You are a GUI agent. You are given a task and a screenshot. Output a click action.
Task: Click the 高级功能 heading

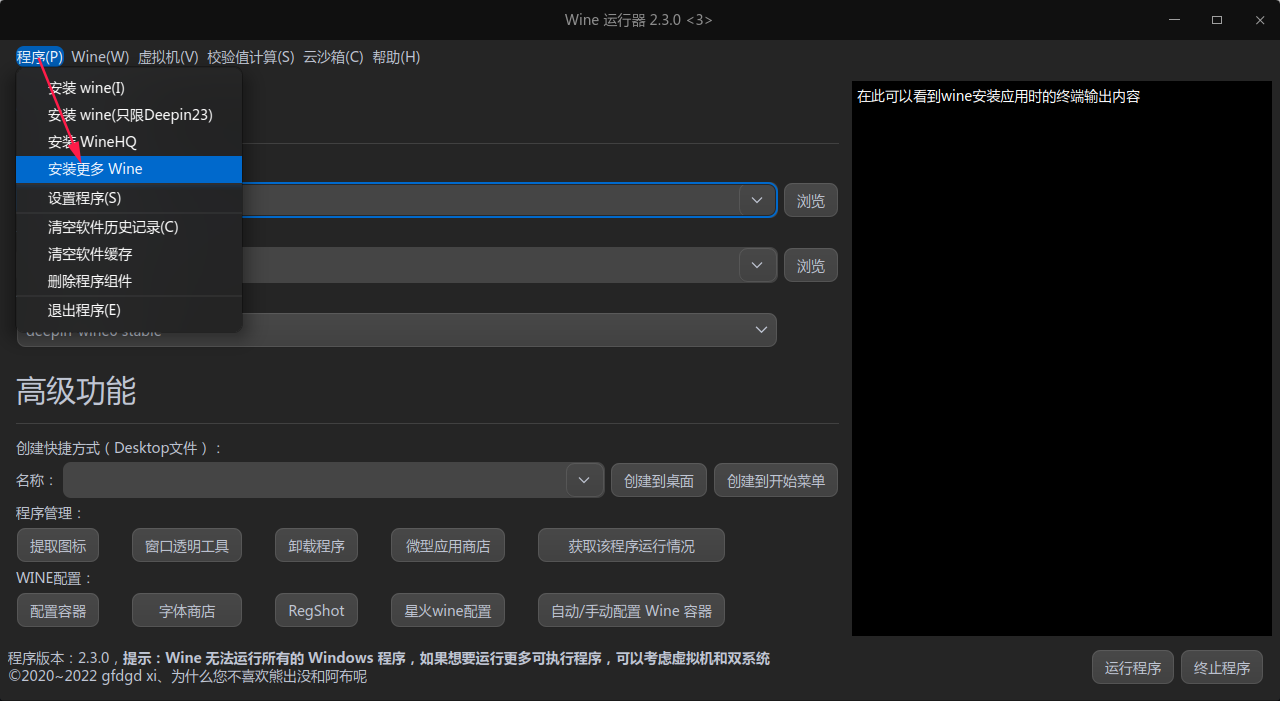point(76,391)
